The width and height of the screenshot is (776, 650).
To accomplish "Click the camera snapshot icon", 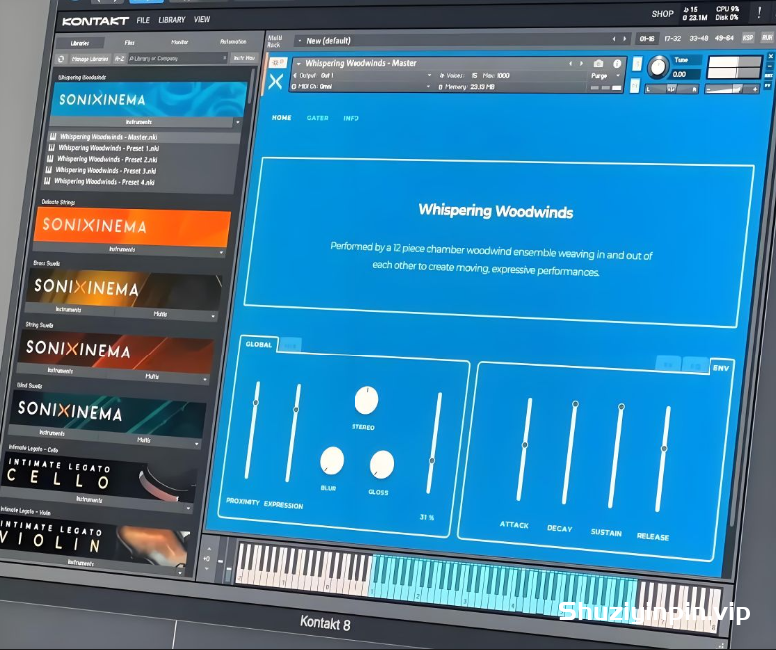I will [598, 64].
